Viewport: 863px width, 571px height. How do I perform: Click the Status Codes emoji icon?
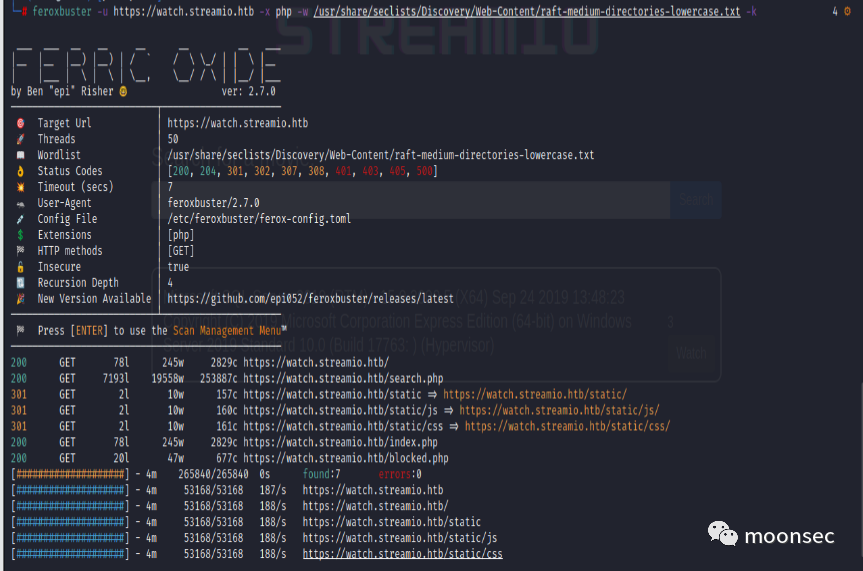click(x=20, y=171)
